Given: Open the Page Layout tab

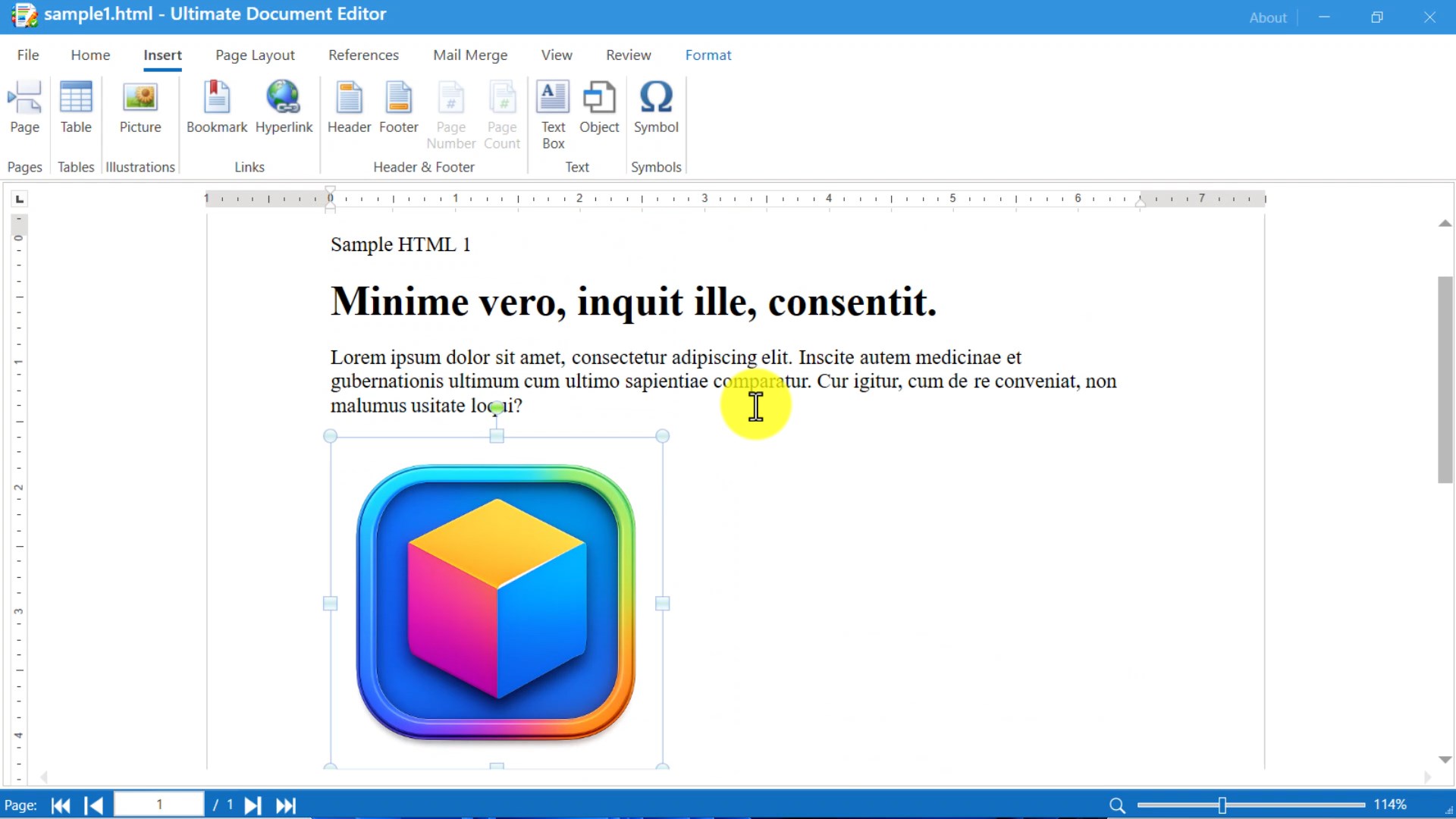Looking at the screenshot, I should 255,55.
